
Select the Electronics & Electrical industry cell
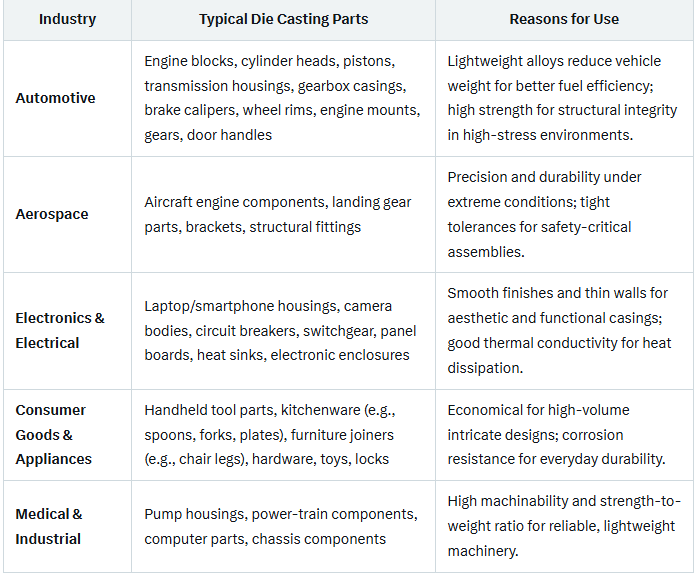[x=60, y=330]
